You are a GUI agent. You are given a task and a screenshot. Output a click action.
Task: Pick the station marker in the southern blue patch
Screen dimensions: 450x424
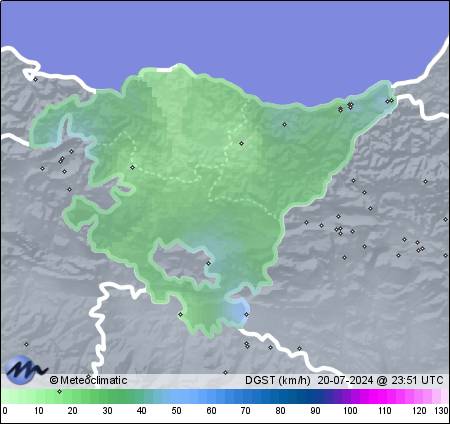click(x=246, y=314)
